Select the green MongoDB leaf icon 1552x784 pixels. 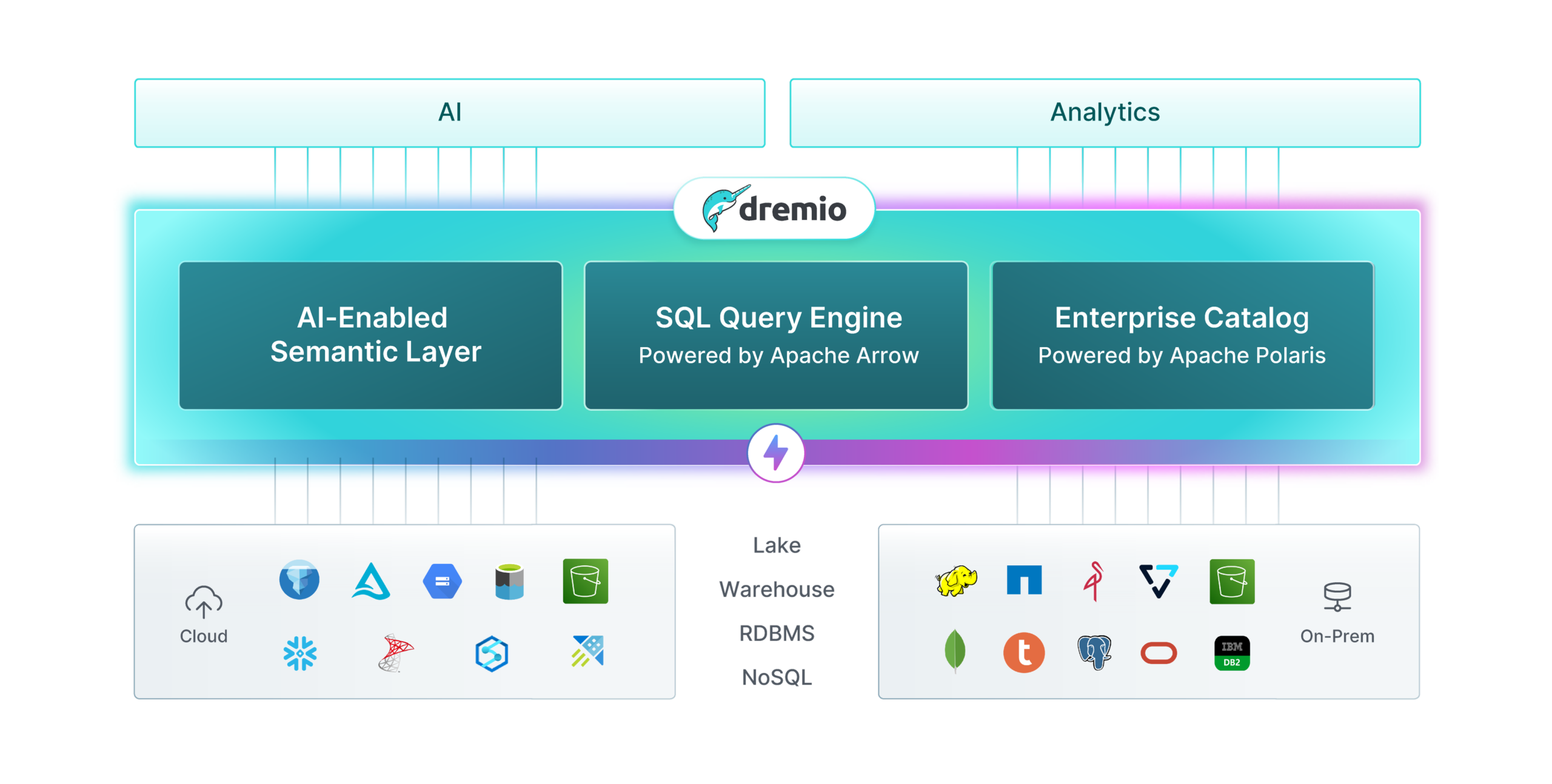pos(955,651)
